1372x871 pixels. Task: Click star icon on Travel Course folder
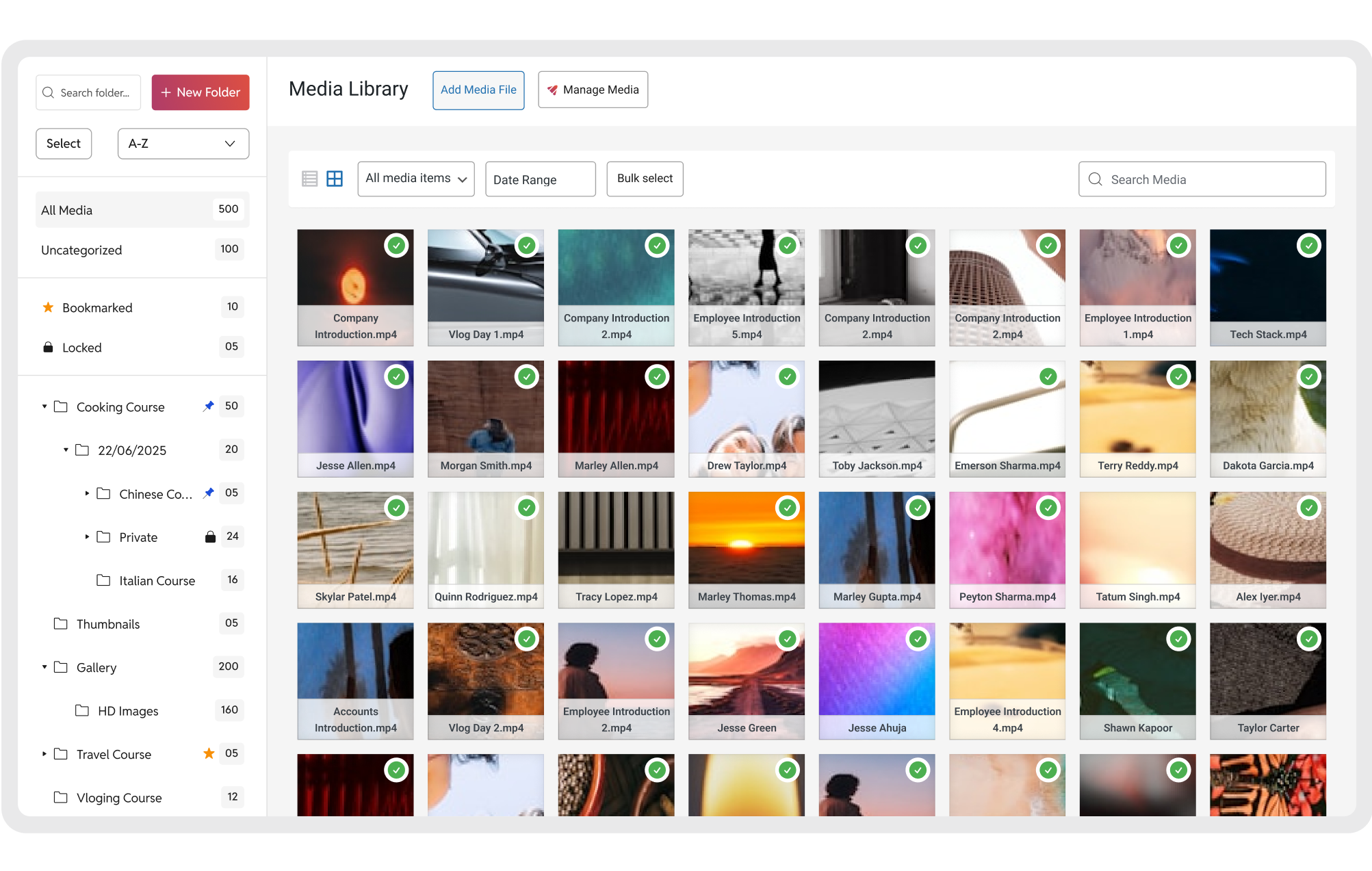209,754
